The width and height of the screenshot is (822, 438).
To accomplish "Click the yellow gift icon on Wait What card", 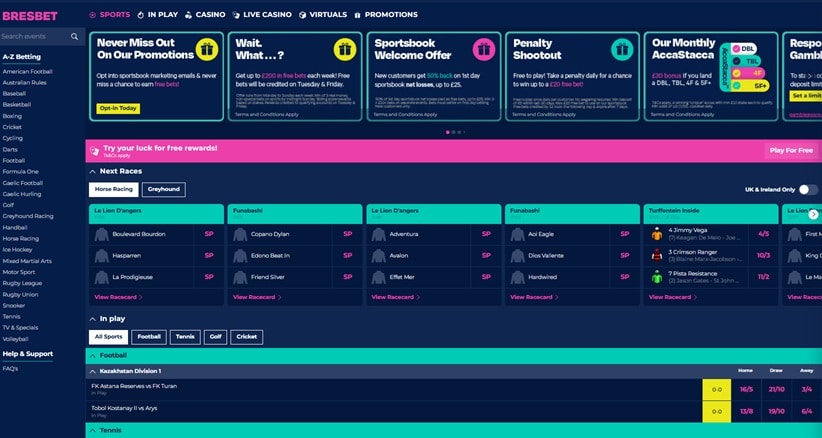I will (345, 50).
